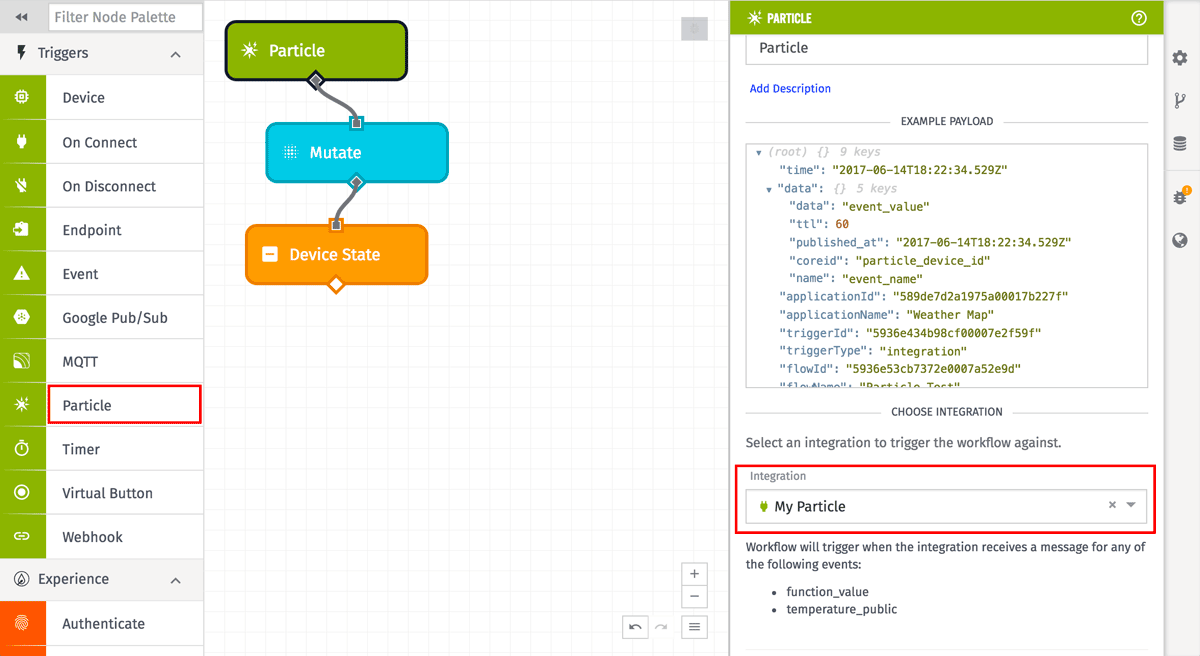1200x656 pixels.
Task: Collapse the Experience section chevron
Action: tap(176, 580)
